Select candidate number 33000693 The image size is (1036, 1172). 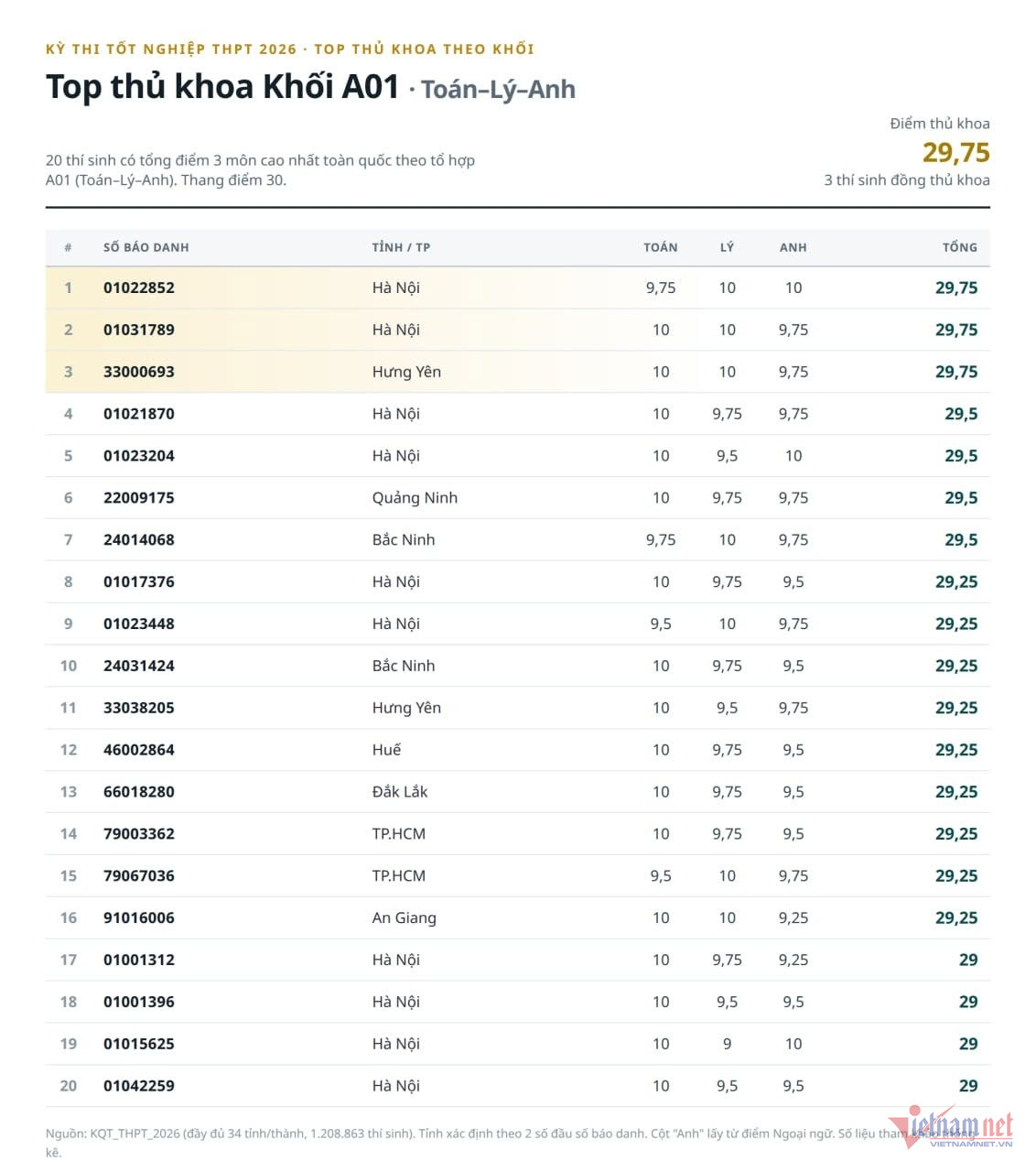(x=139, y=372)
